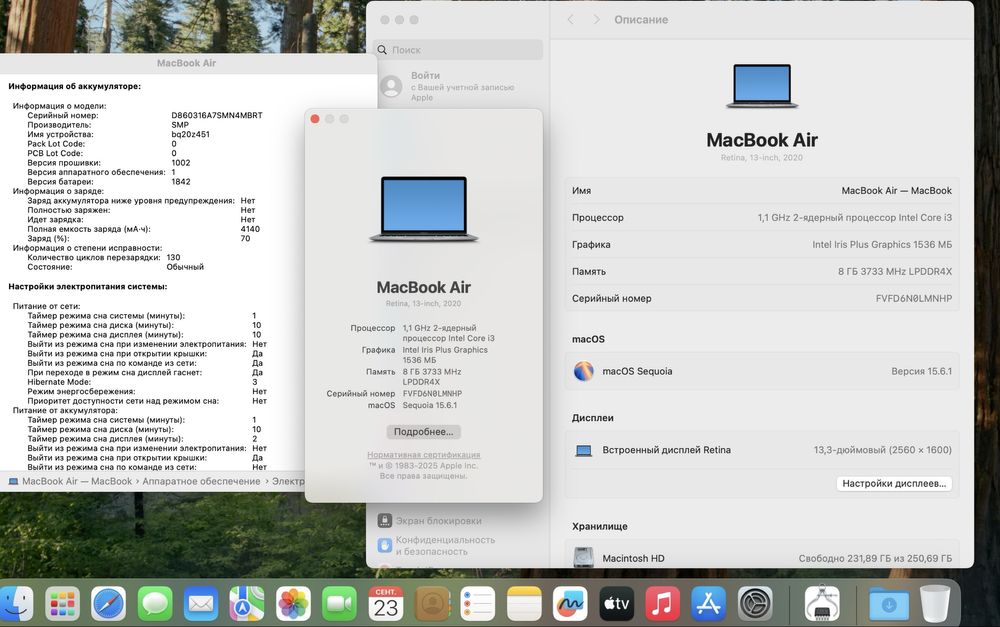Open Настройки дисплеев... button

pyautogui.click(x=894, y=483)
